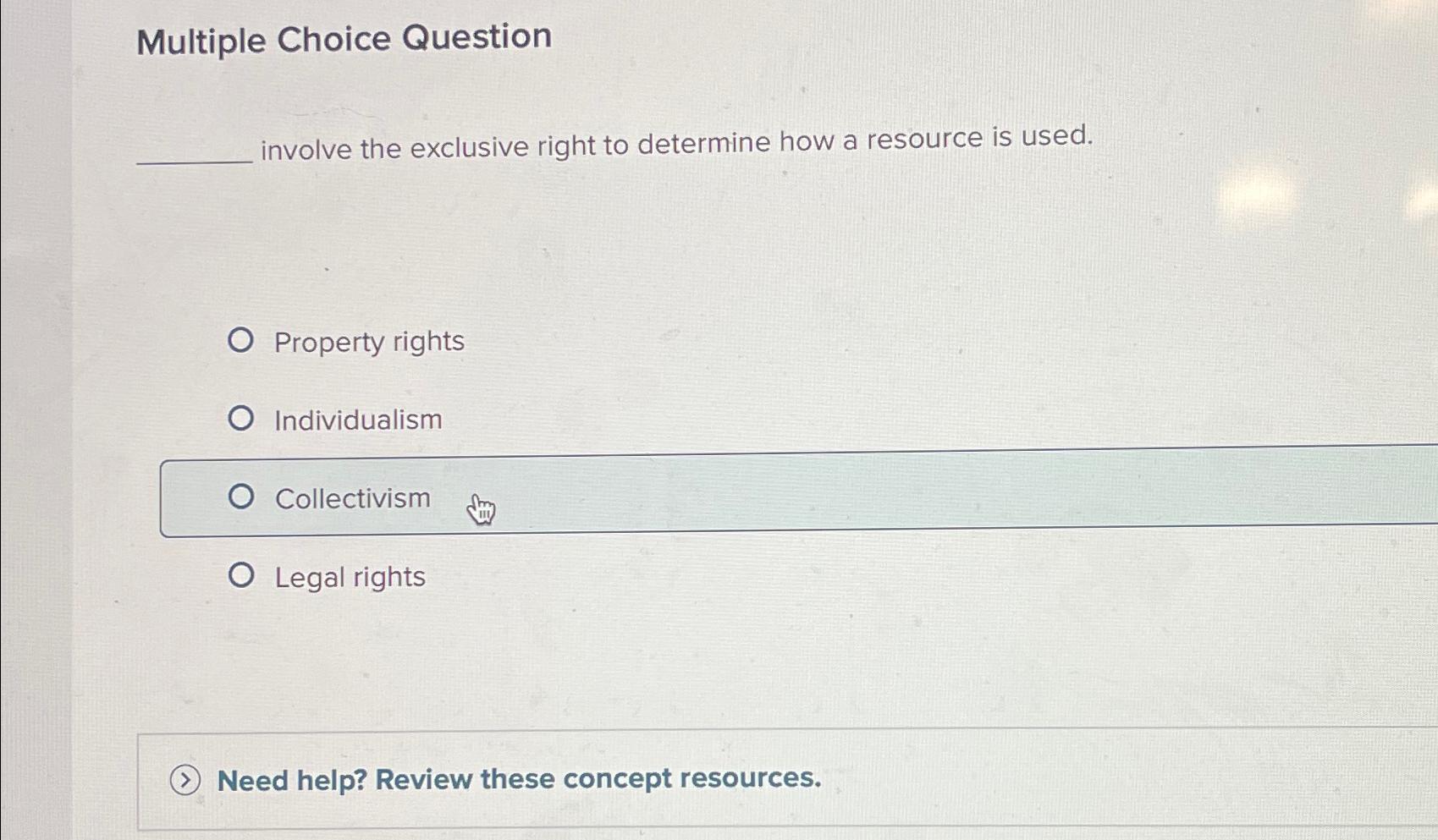Click the radio button below Collectivism

coord(242,576)
